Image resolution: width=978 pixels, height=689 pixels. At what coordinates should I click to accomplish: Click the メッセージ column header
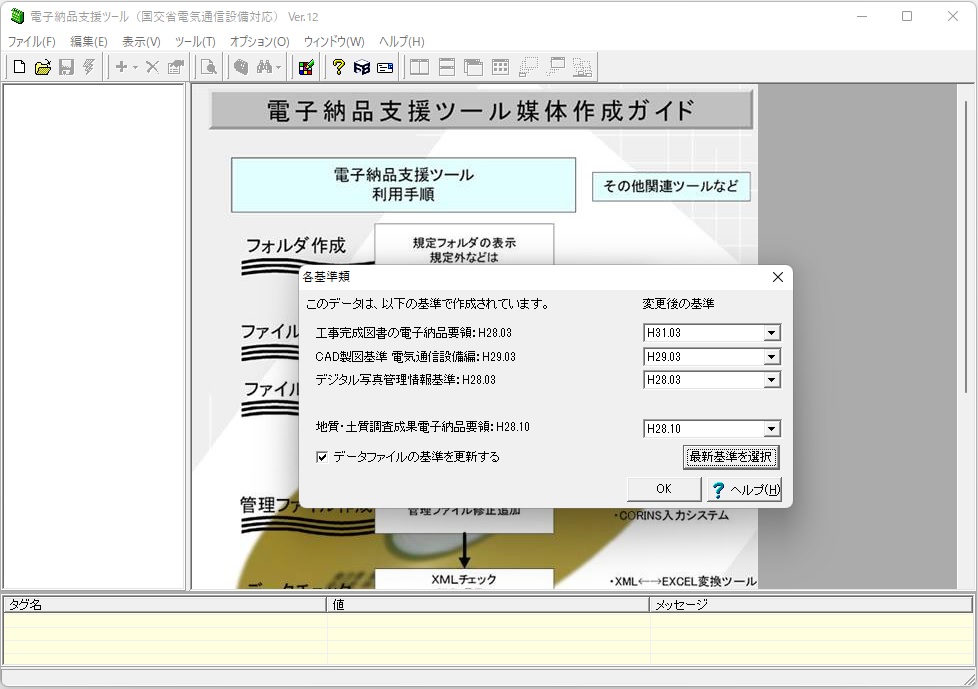811,604
